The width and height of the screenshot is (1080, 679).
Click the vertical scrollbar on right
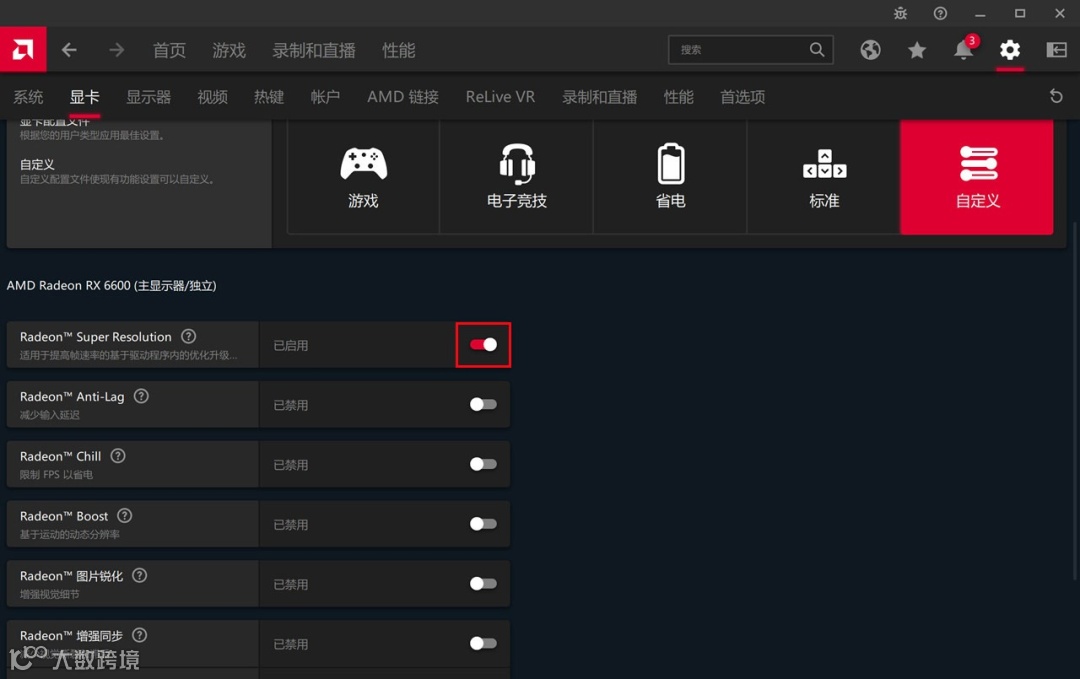(1076, 401)
